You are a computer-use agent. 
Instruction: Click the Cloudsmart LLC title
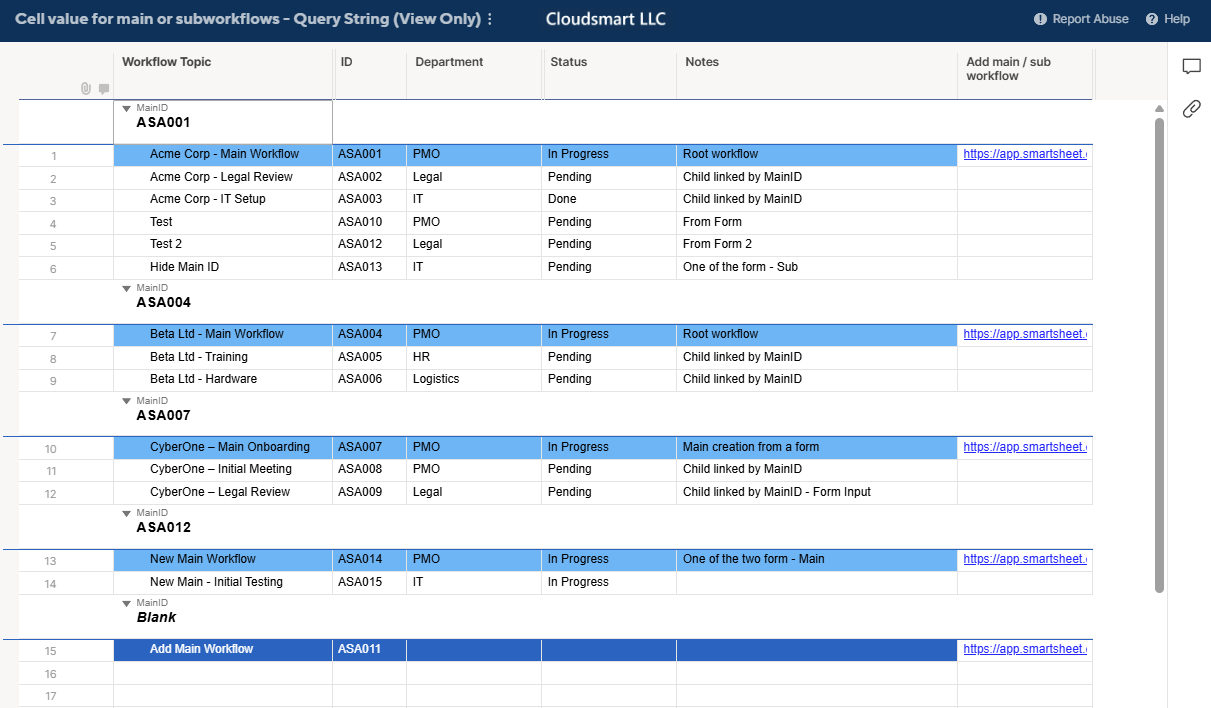point(606,19)
